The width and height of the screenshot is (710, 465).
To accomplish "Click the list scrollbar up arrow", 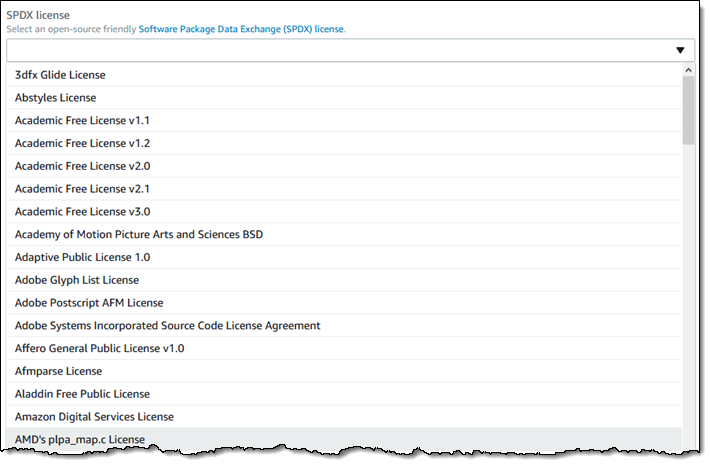I will pyautogui.click(x=688, y=71).
